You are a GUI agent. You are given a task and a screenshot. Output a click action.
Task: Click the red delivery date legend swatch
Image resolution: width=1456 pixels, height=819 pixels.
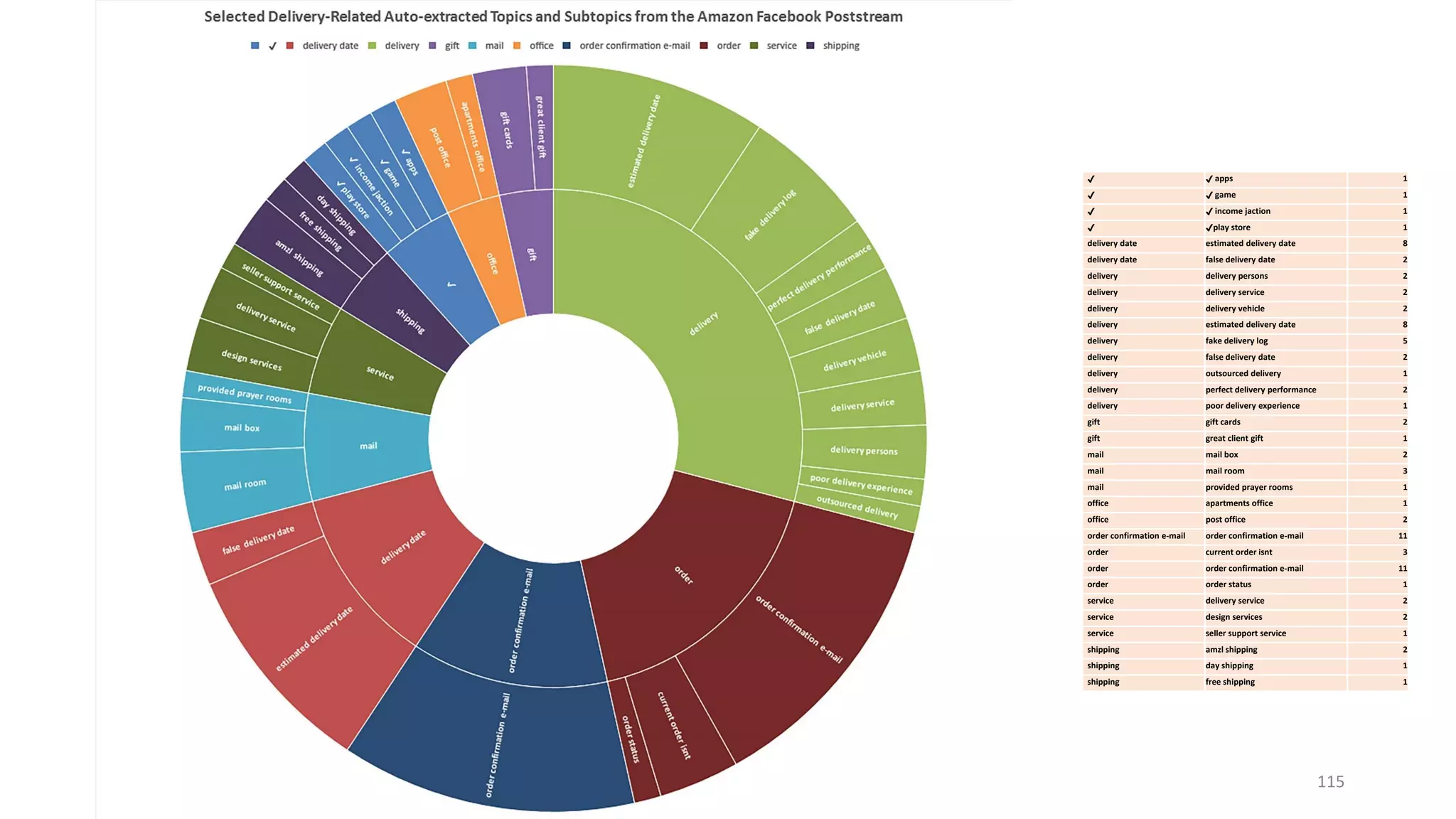[289, 45]
